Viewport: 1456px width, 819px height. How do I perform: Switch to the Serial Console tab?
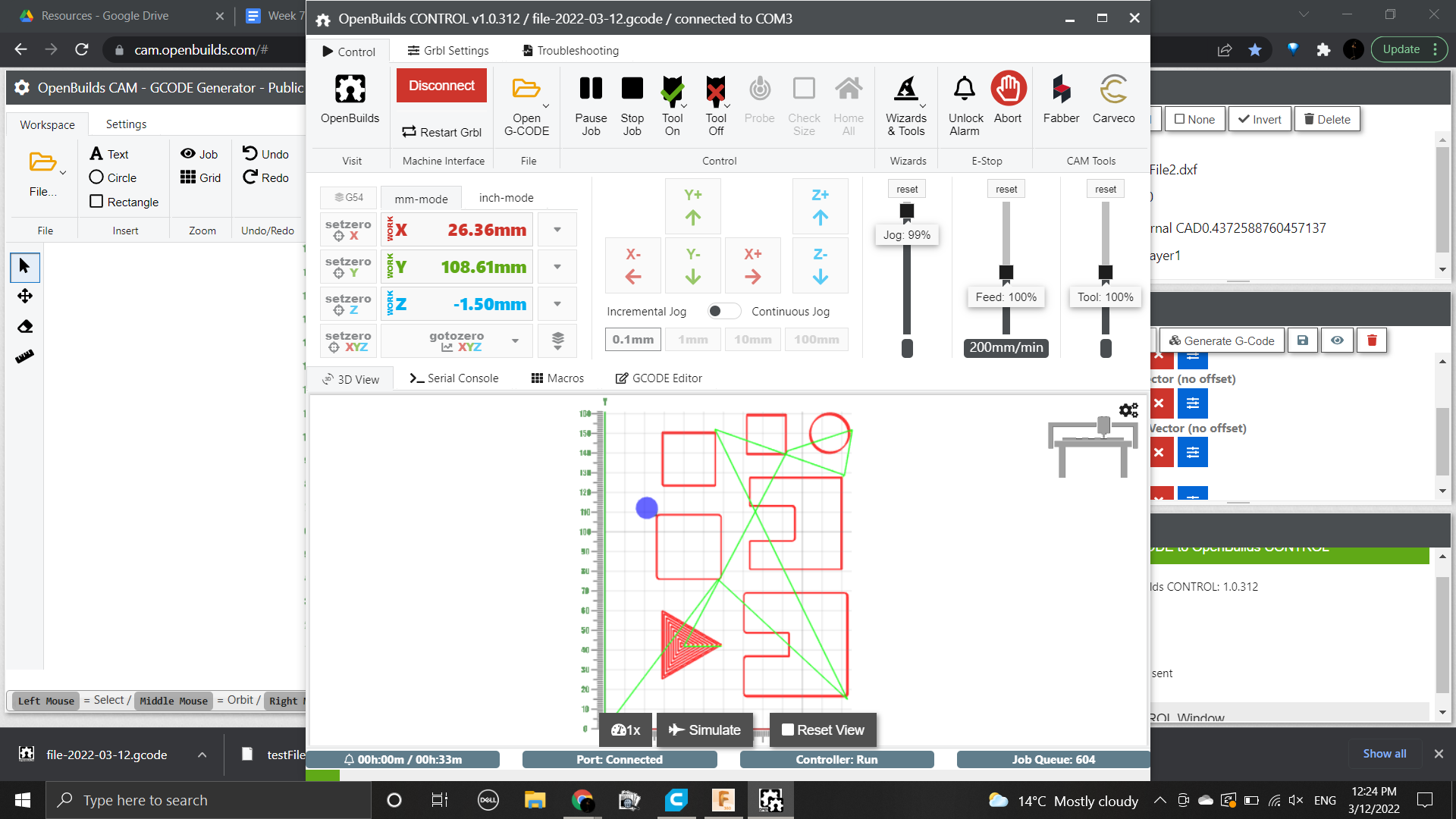tap(453, 378)
